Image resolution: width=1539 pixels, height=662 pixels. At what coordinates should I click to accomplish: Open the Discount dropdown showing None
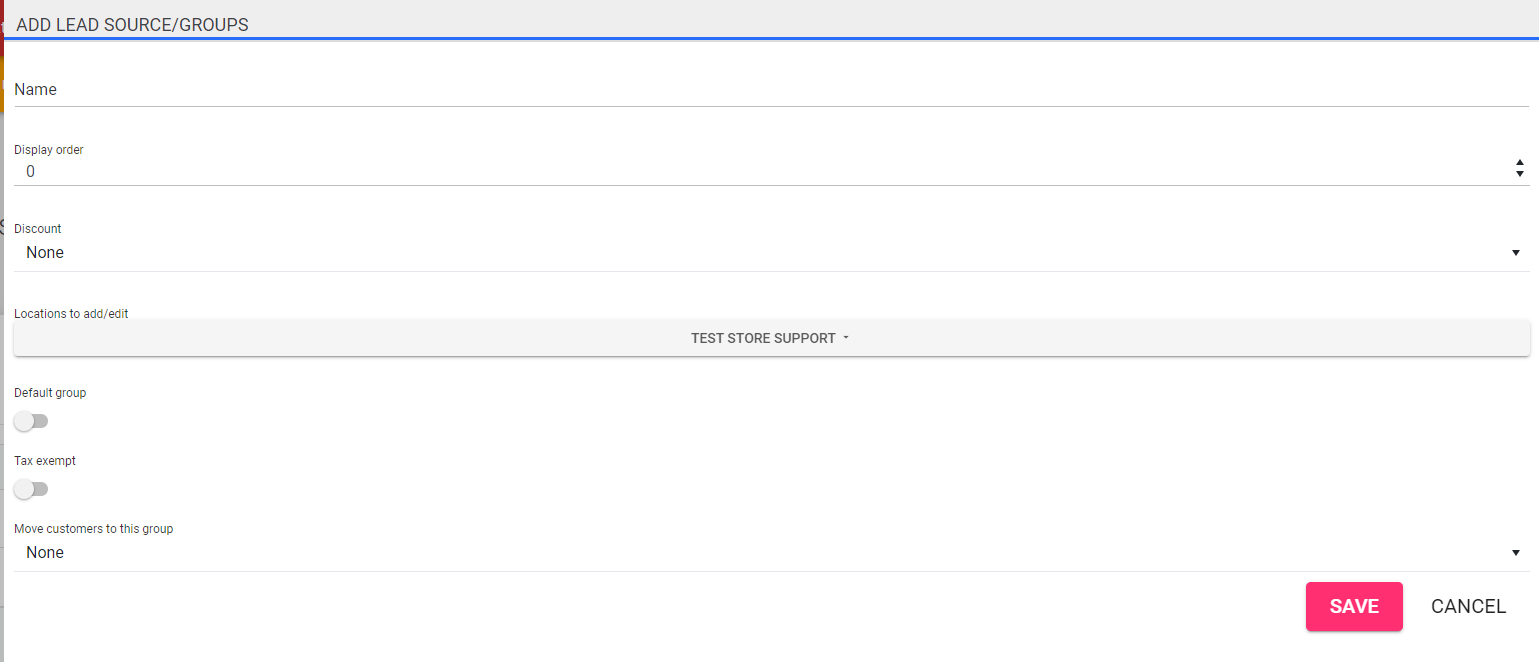[771, 253]
